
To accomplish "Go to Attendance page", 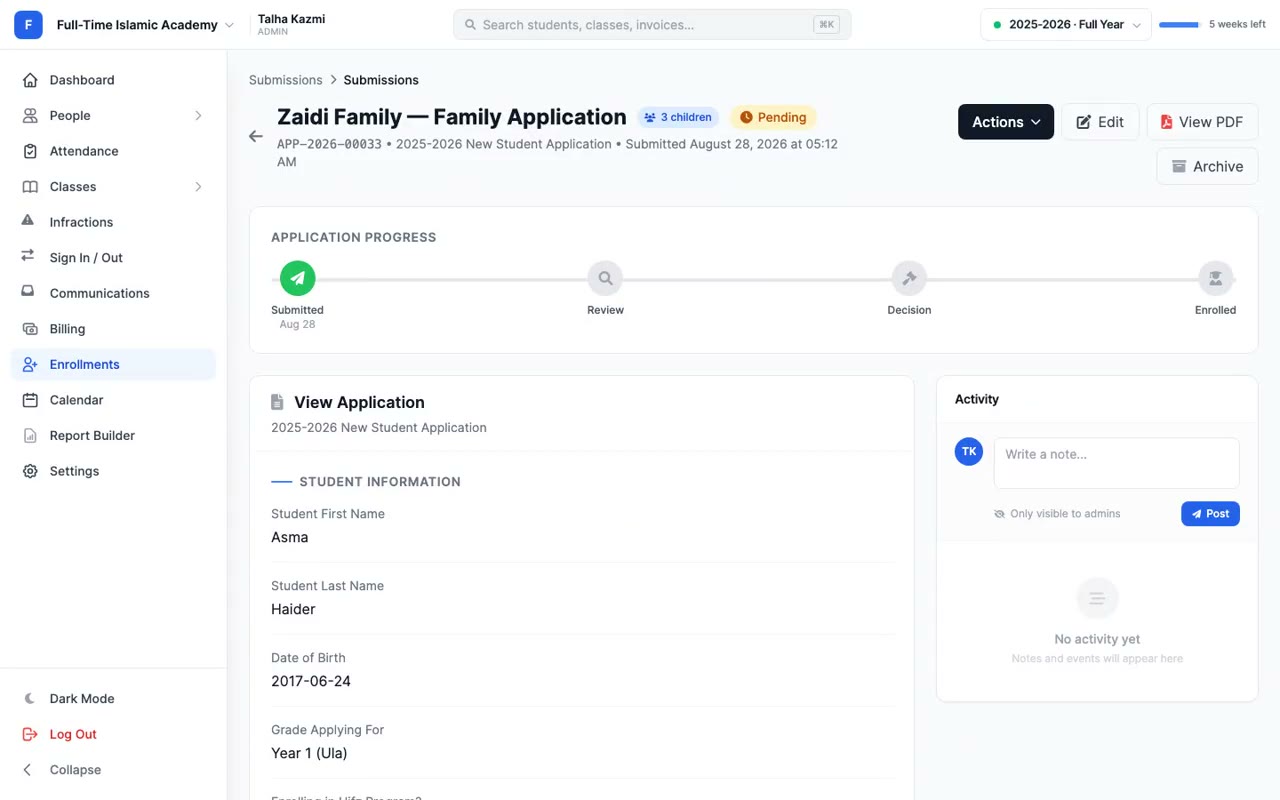I will pyautogui.click(x=113, y=151).
